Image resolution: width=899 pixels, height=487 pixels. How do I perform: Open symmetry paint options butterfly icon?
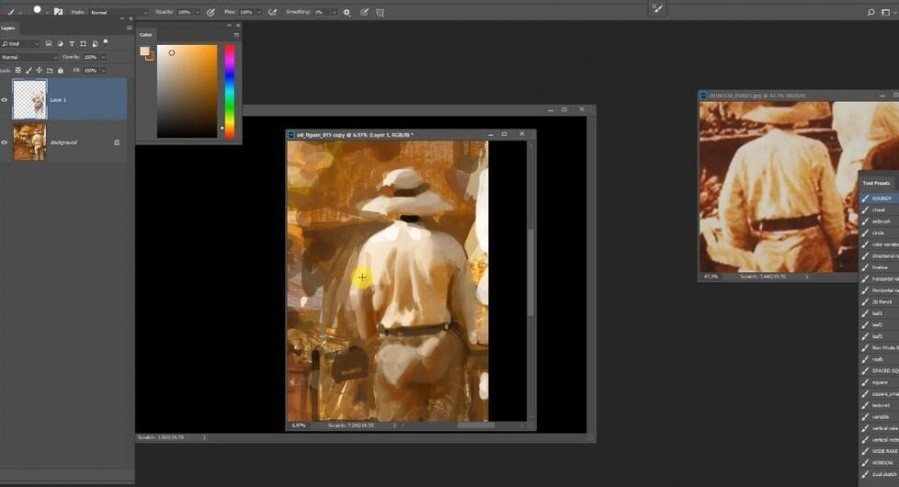380,12
